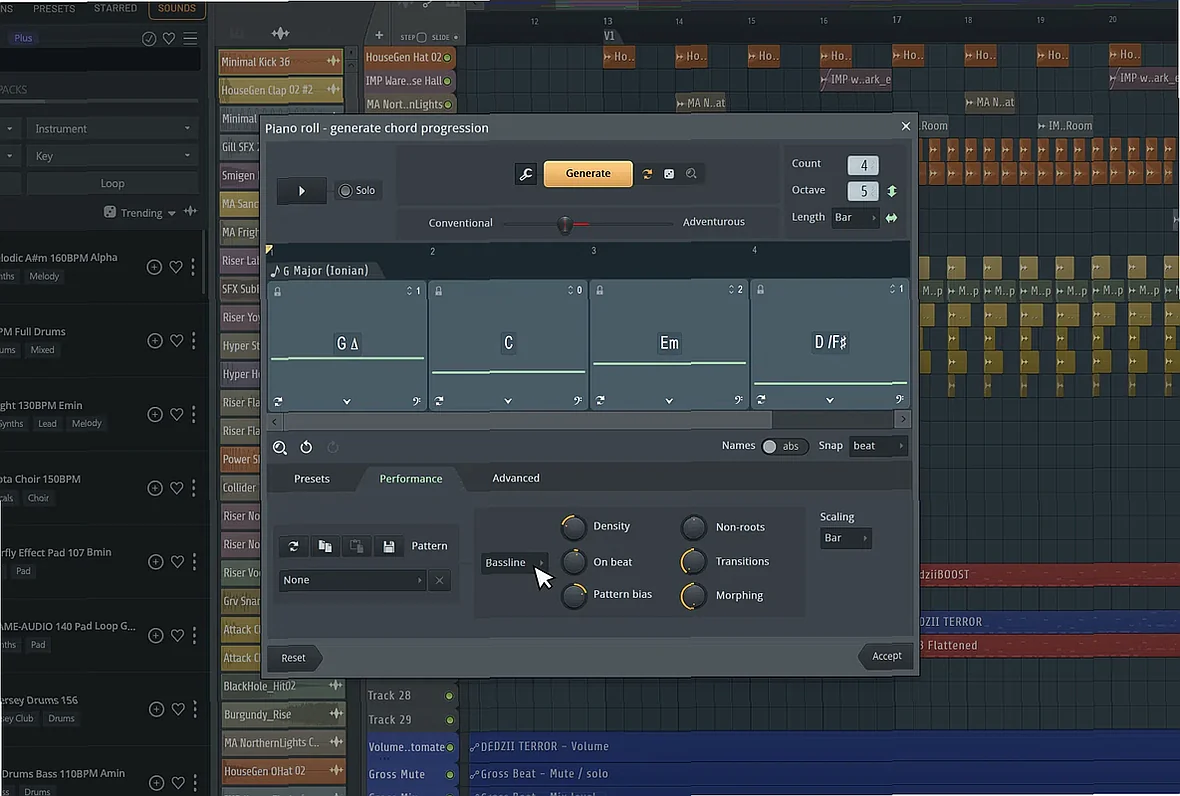The height and width of the screenshot is (796, 1180).
Task: Click the magnifying glass preview icon right of dice
Action: 691,173
